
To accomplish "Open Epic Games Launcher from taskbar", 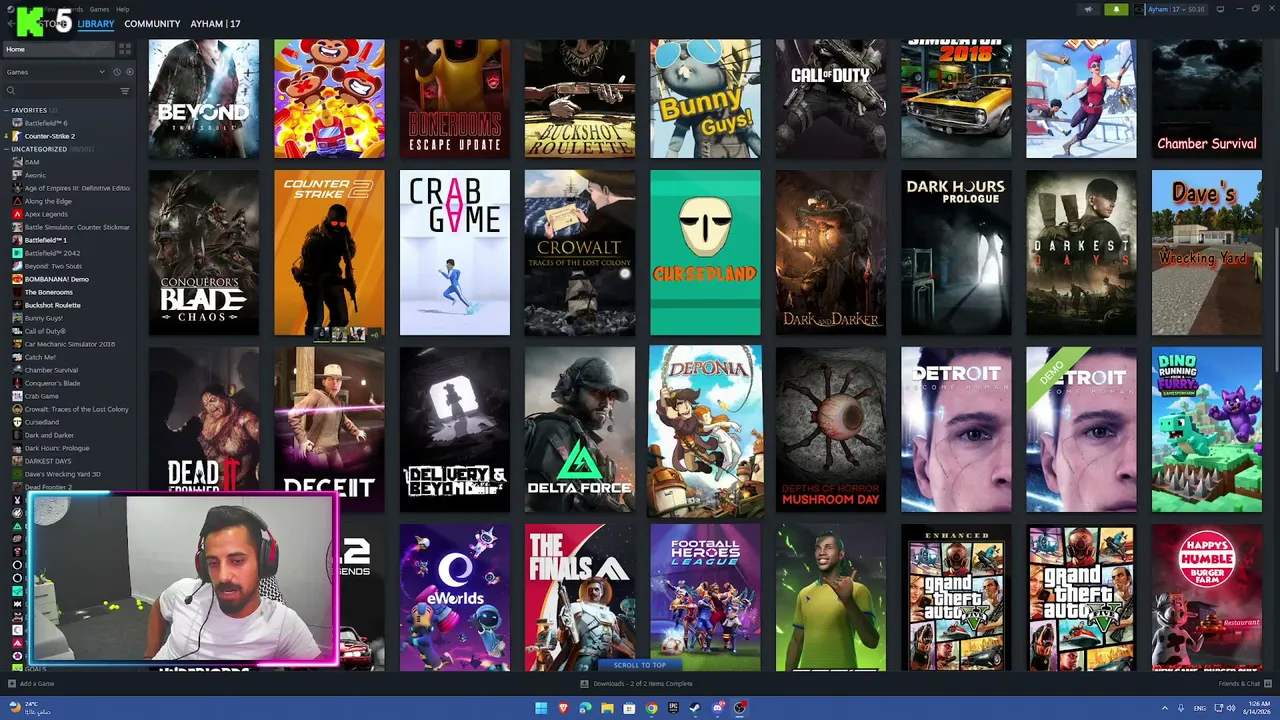I will 673,708.
